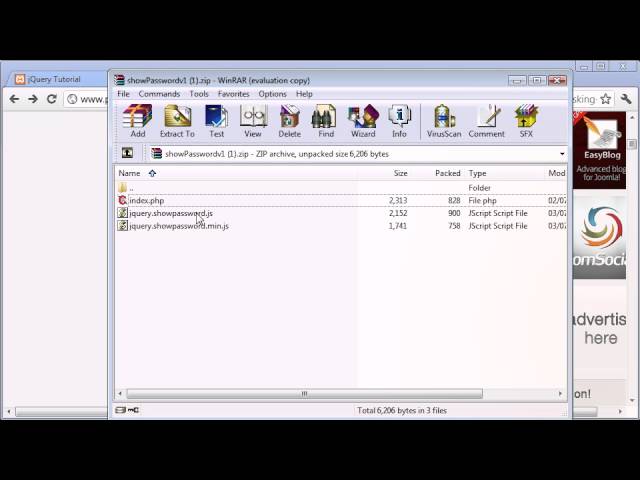
Task: Click the SFX toolbar icon
Action: [x=526, y=121]
